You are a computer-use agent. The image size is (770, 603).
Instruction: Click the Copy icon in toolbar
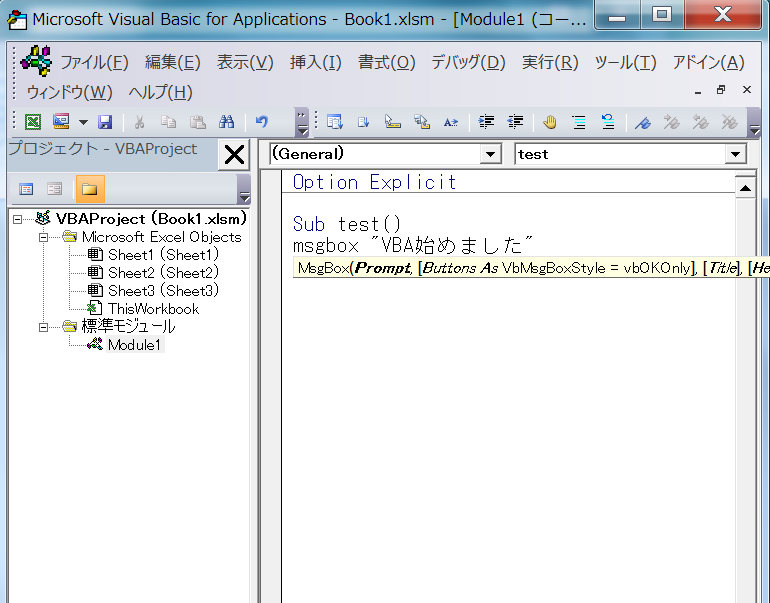[x=168, y=122]
